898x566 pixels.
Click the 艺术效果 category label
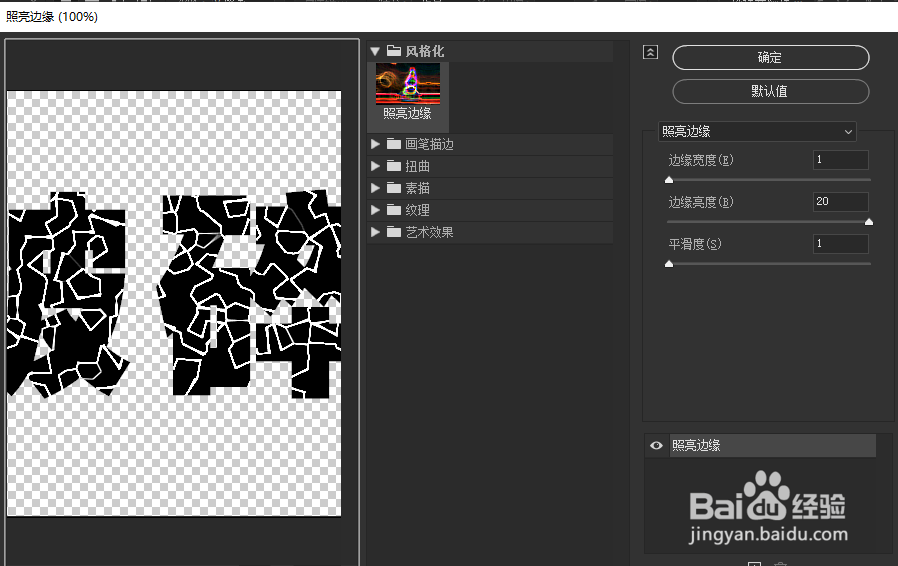pos(430,232)
